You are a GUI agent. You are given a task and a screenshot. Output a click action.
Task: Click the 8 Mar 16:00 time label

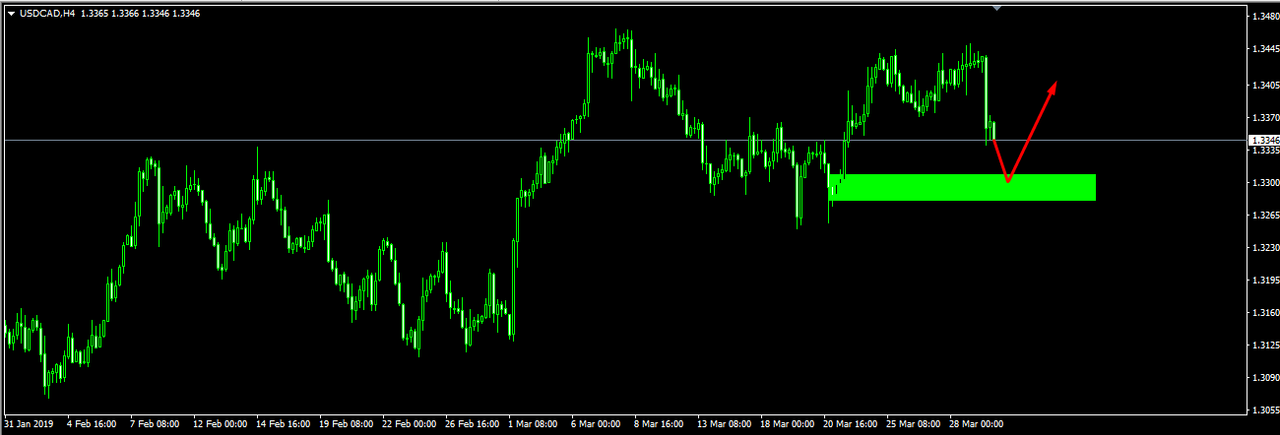tap(660, 425)
